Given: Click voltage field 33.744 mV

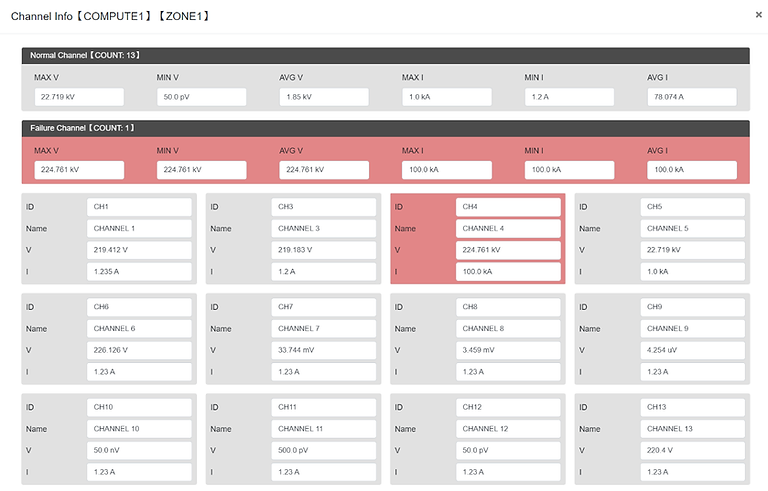Looking at the screenshot, I should 324,350.
